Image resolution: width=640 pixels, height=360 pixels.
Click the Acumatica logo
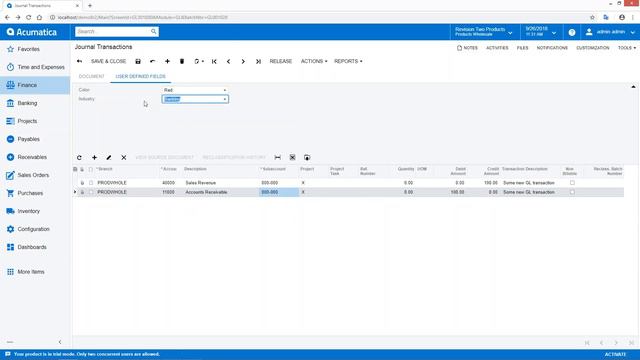point(31,32)
